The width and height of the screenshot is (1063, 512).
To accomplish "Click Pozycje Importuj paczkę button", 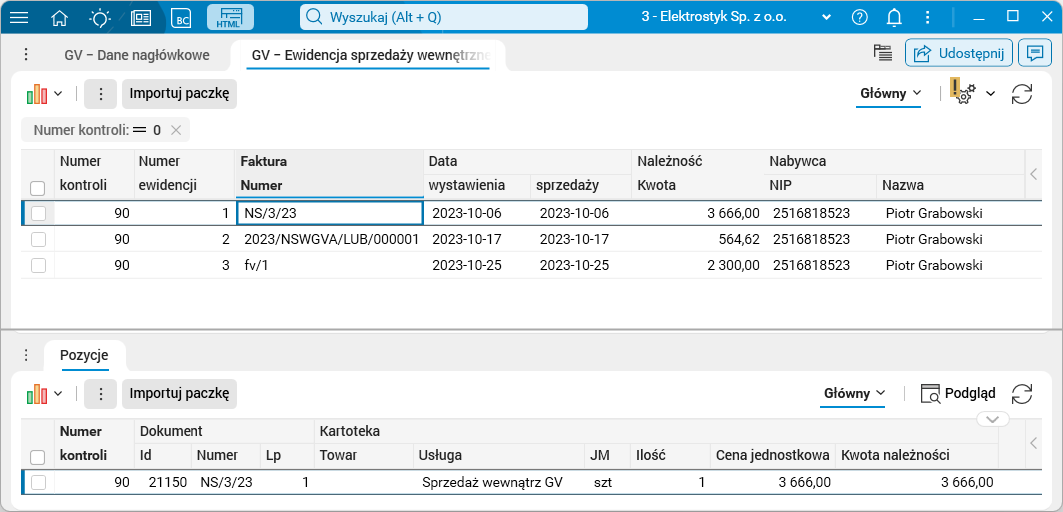I will coord(179,393).
